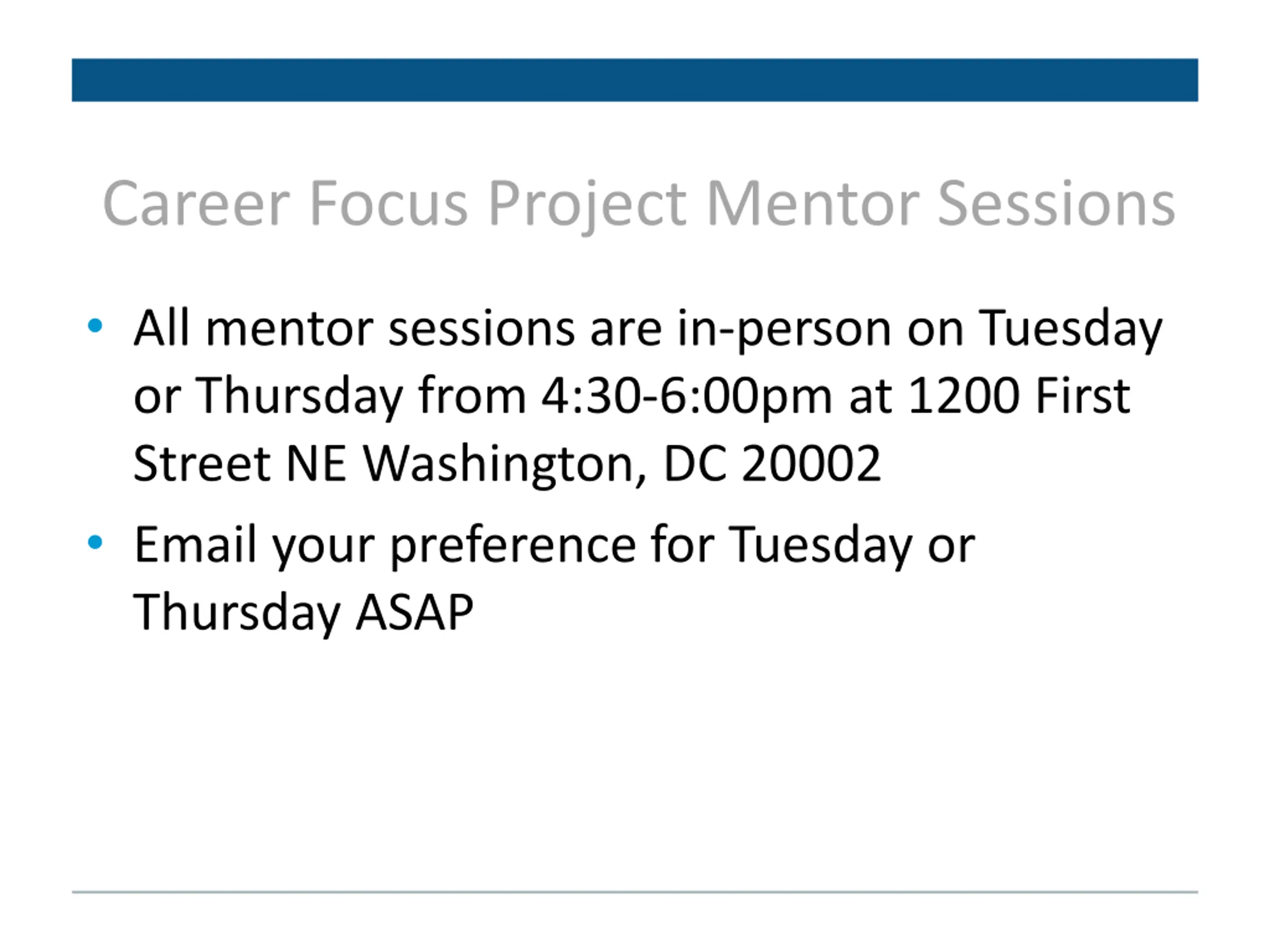The height and width of the screenshot is (952, 1270).
Task: Click the first blue bullet point marker
Action: [95, 326]
